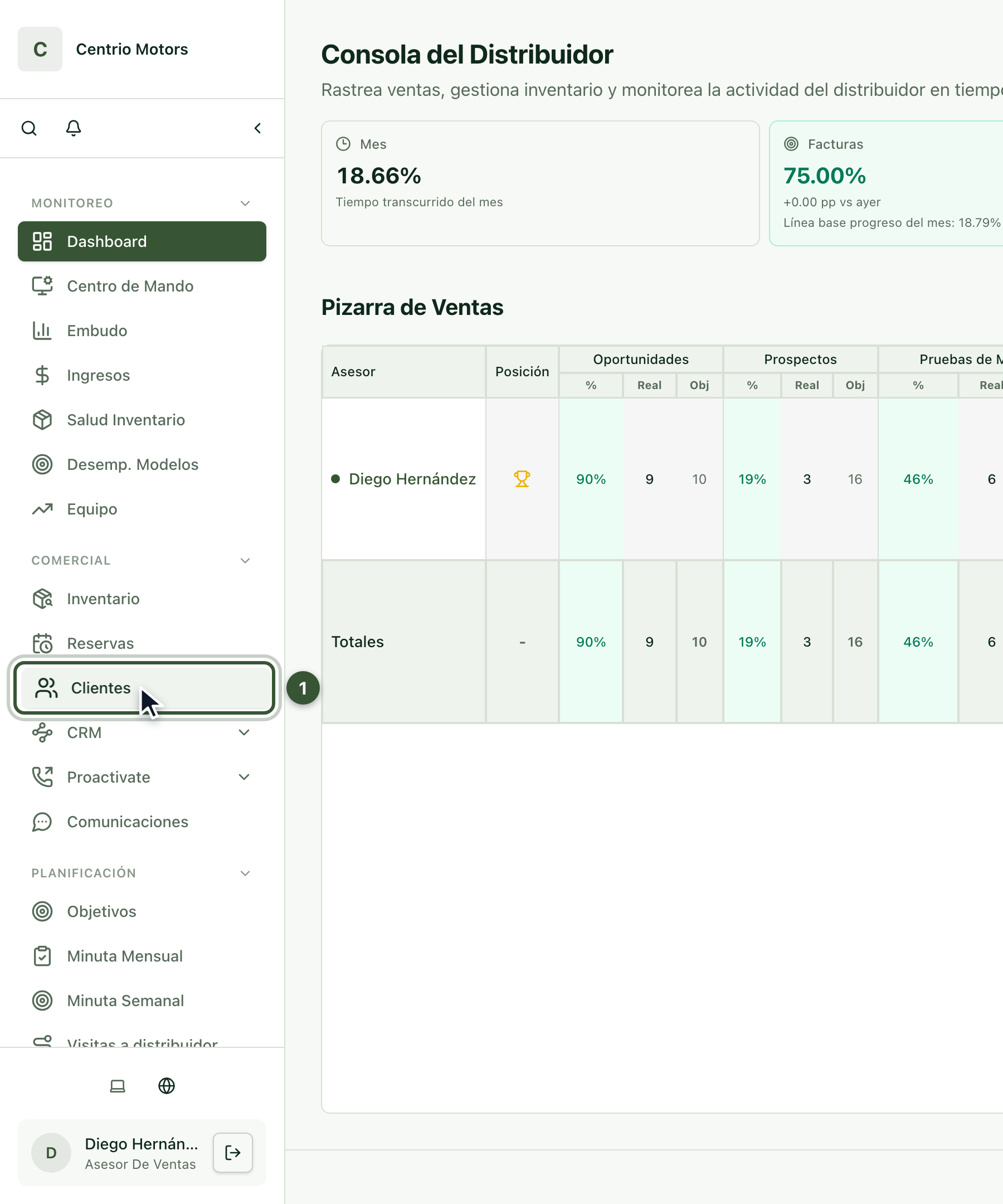Screen dimensions: 1003x1204
Task: Collapse the sidebar with the left chevron
Action: [257, 128]
